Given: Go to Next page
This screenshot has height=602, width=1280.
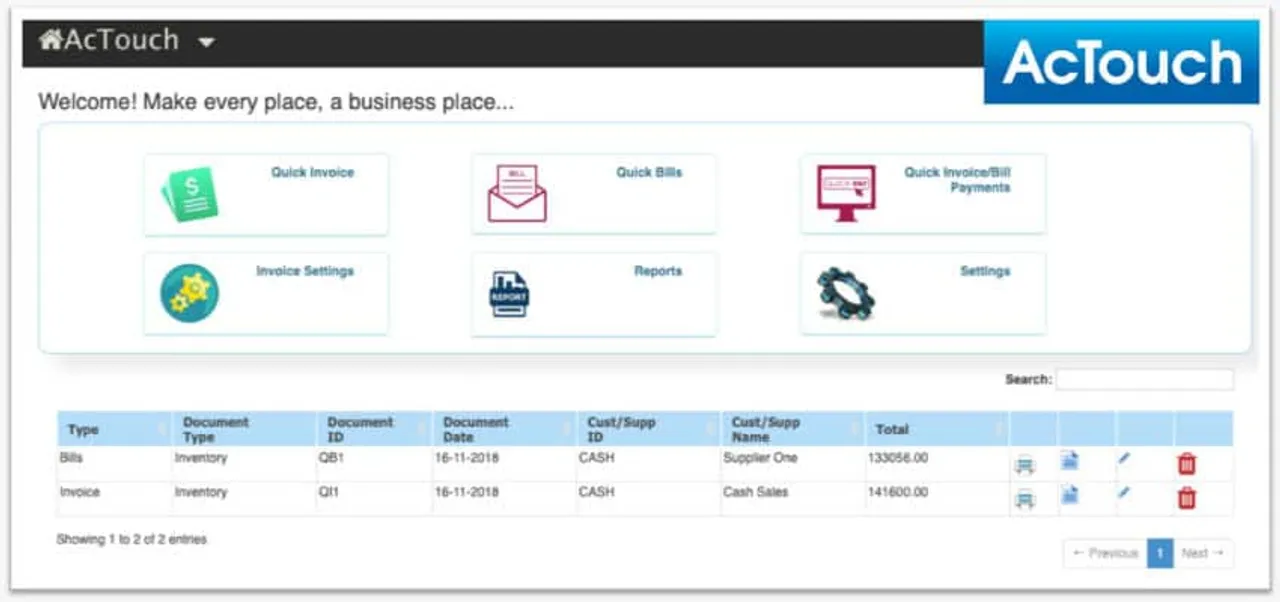Looking at the screenshot, I should click(x=1203, y=553).
